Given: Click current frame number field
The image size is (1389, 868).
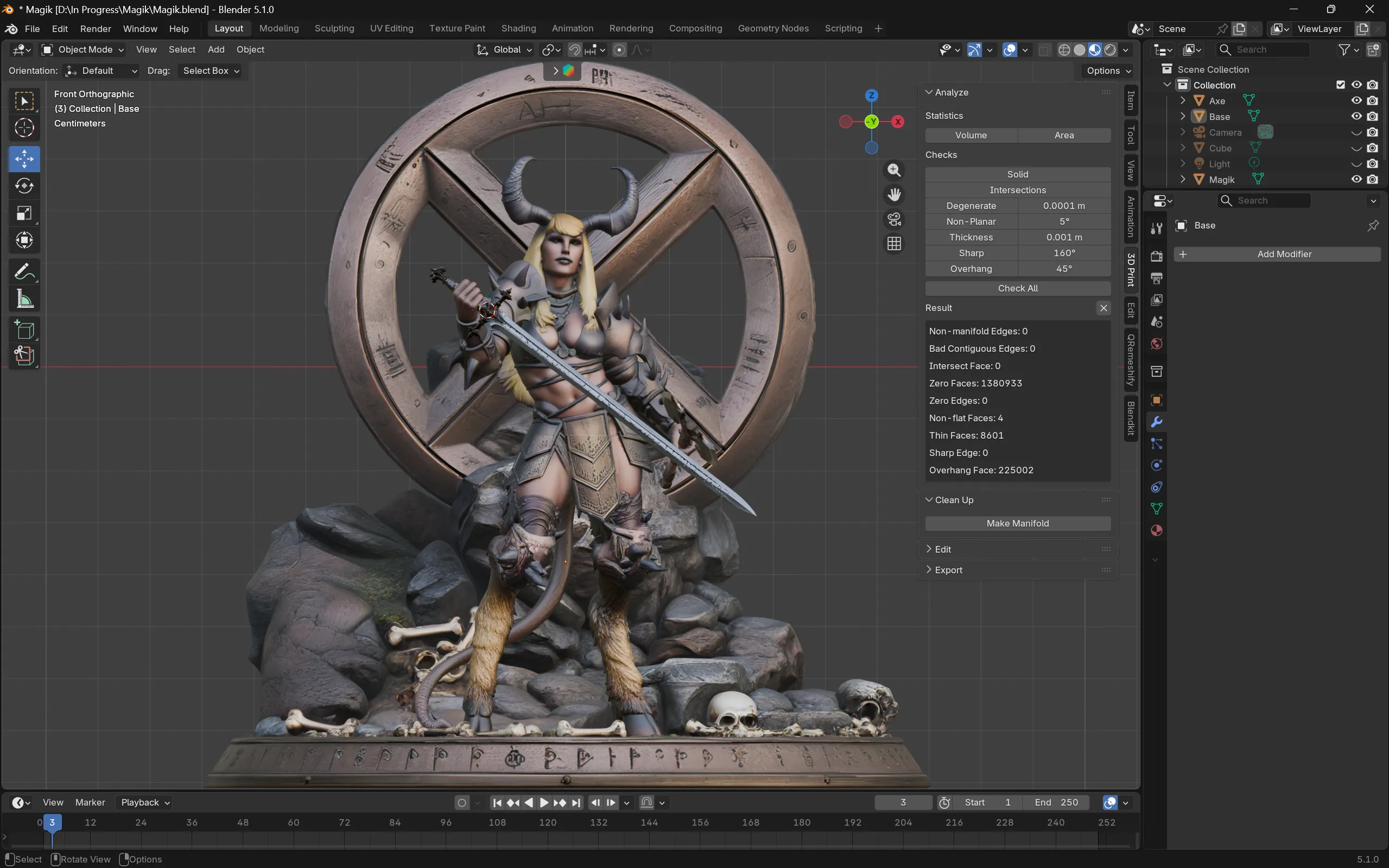Looking at the screenshot, I should tap(903, 802).
